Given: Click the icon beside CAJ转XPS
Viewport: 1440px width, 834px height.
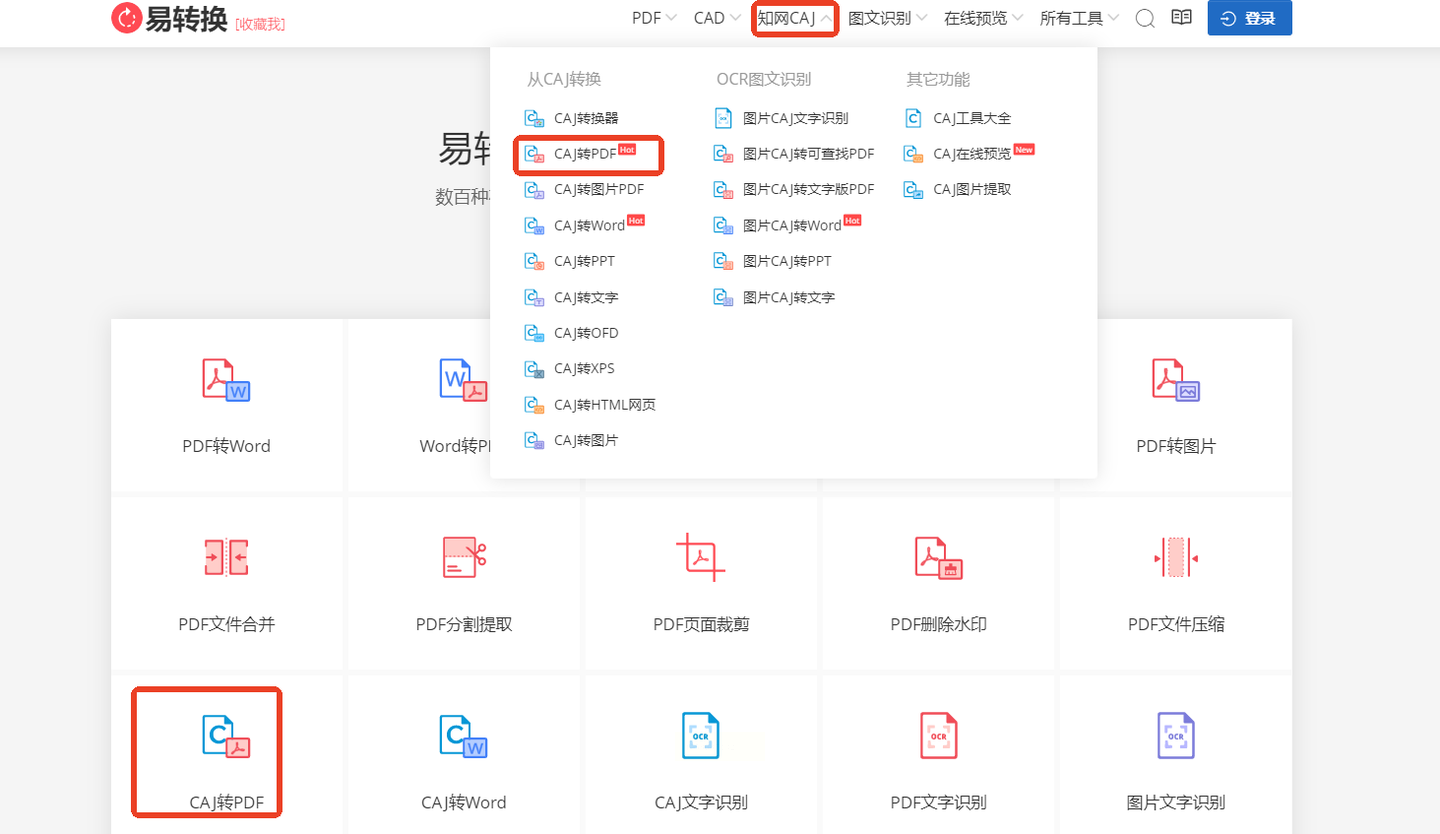Looking at the screenshot, I should click(535, 369).
